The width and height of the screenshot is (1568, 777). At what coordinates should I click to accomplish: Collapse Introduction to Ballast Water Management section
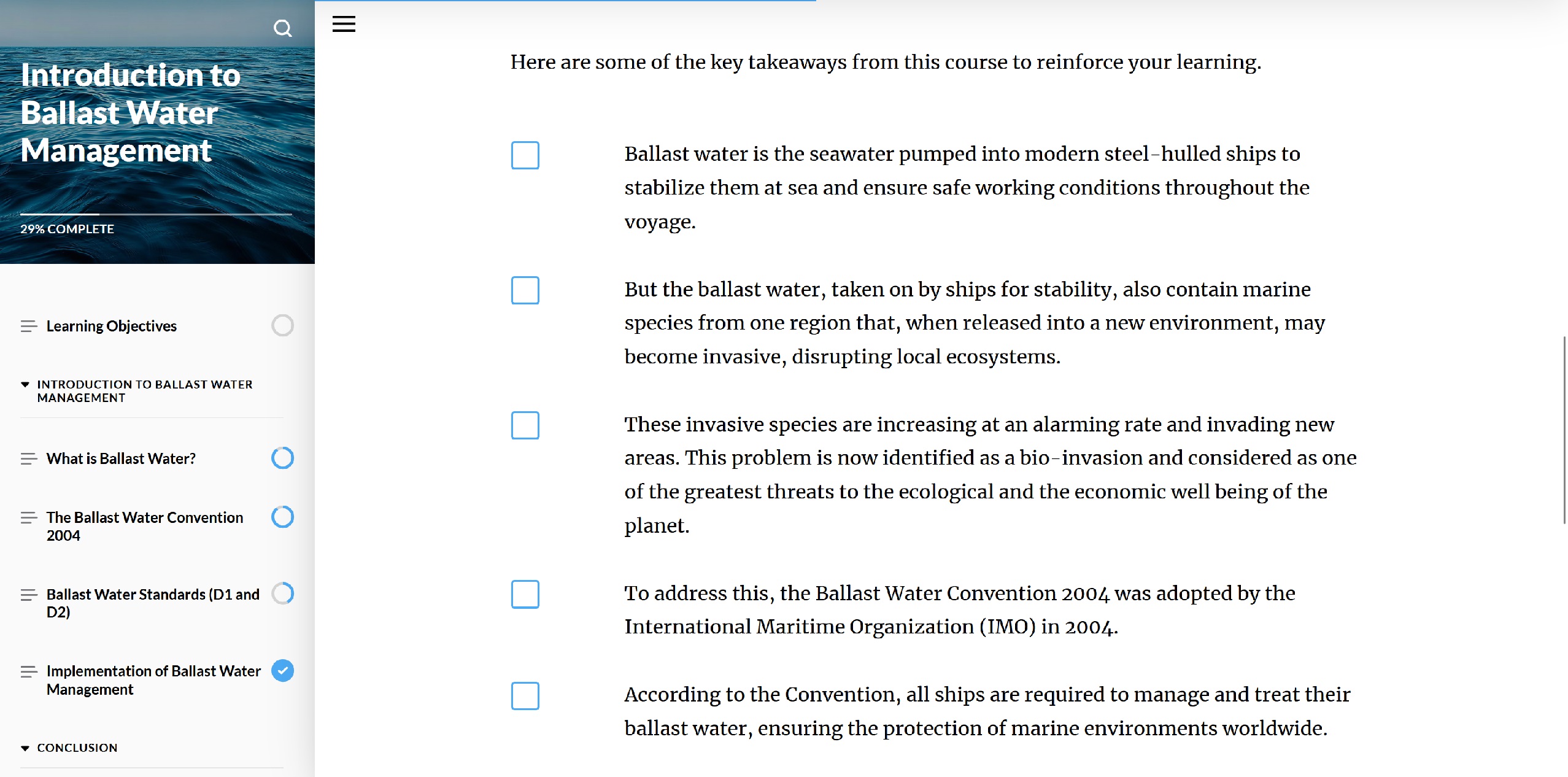[x=25, y=385]
